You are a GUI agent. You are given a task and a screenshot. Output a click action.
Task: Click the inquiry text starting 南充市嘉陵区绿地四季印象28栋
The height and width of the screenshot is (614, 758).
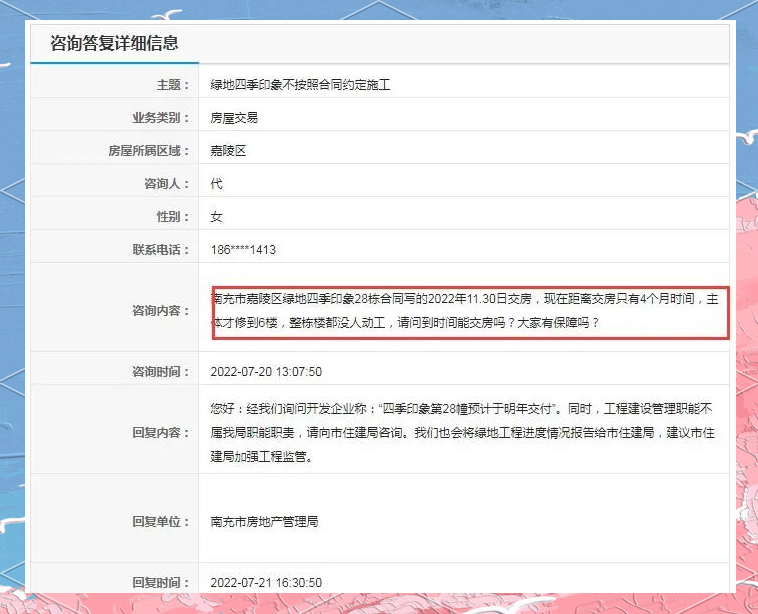tap(465, 310)
